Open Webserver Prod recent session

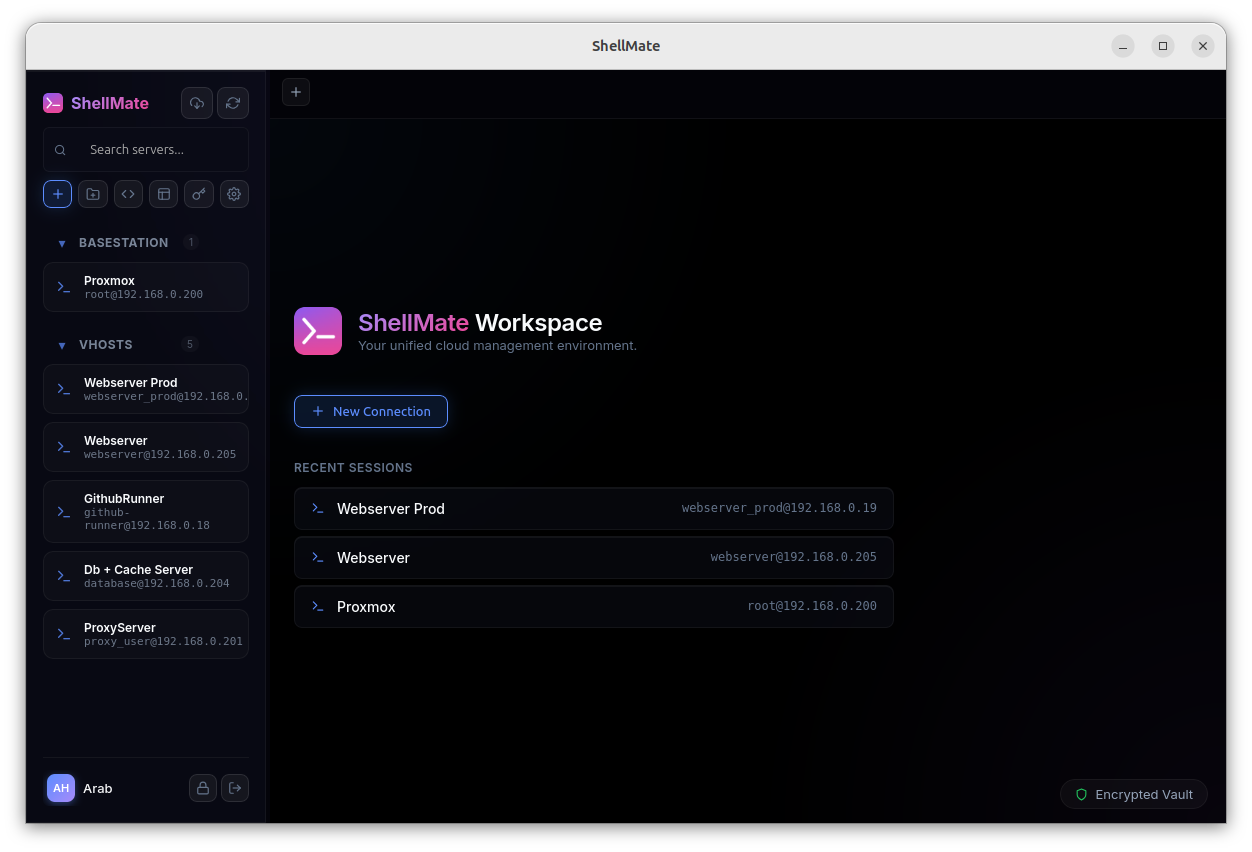tap(594, 508)
